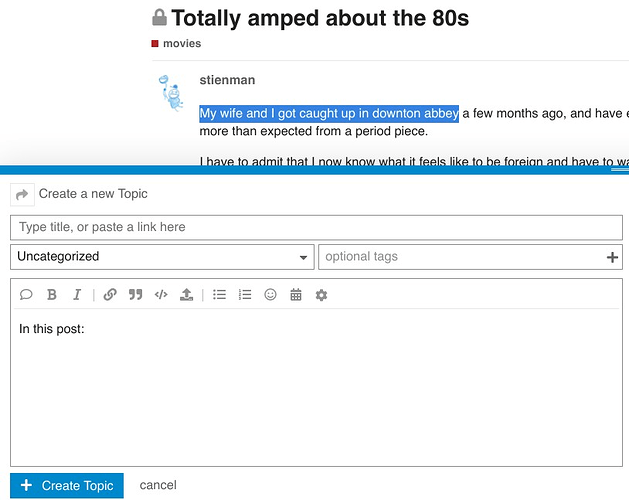The height and width of the screenshot is (500, 629).
Task: Toggle italic formatting in composer toolbar
Action: click(x=77, y=295)
